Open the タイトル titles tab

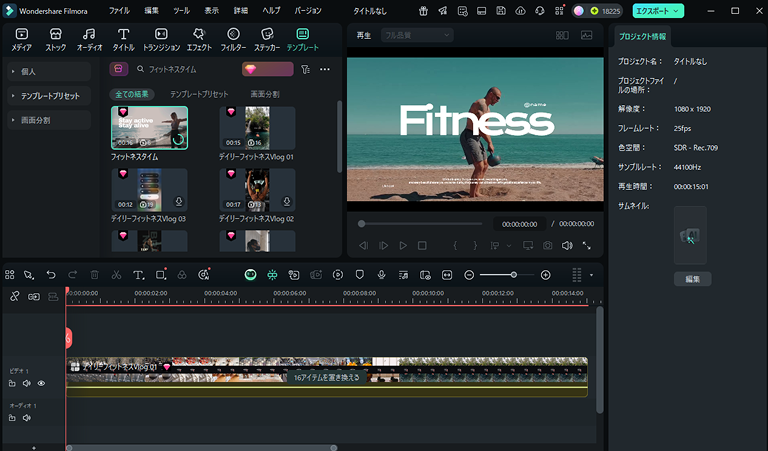coord(123,40)
